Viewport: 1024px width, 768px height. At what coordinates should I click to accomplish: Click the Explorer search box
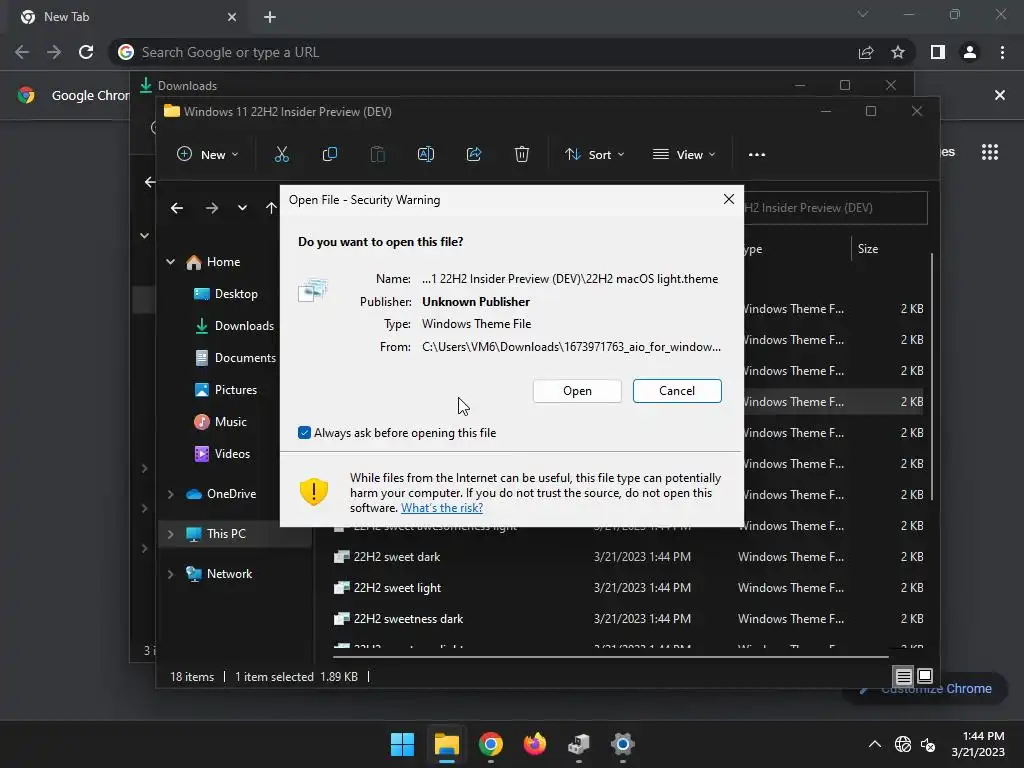click(835, 208)
